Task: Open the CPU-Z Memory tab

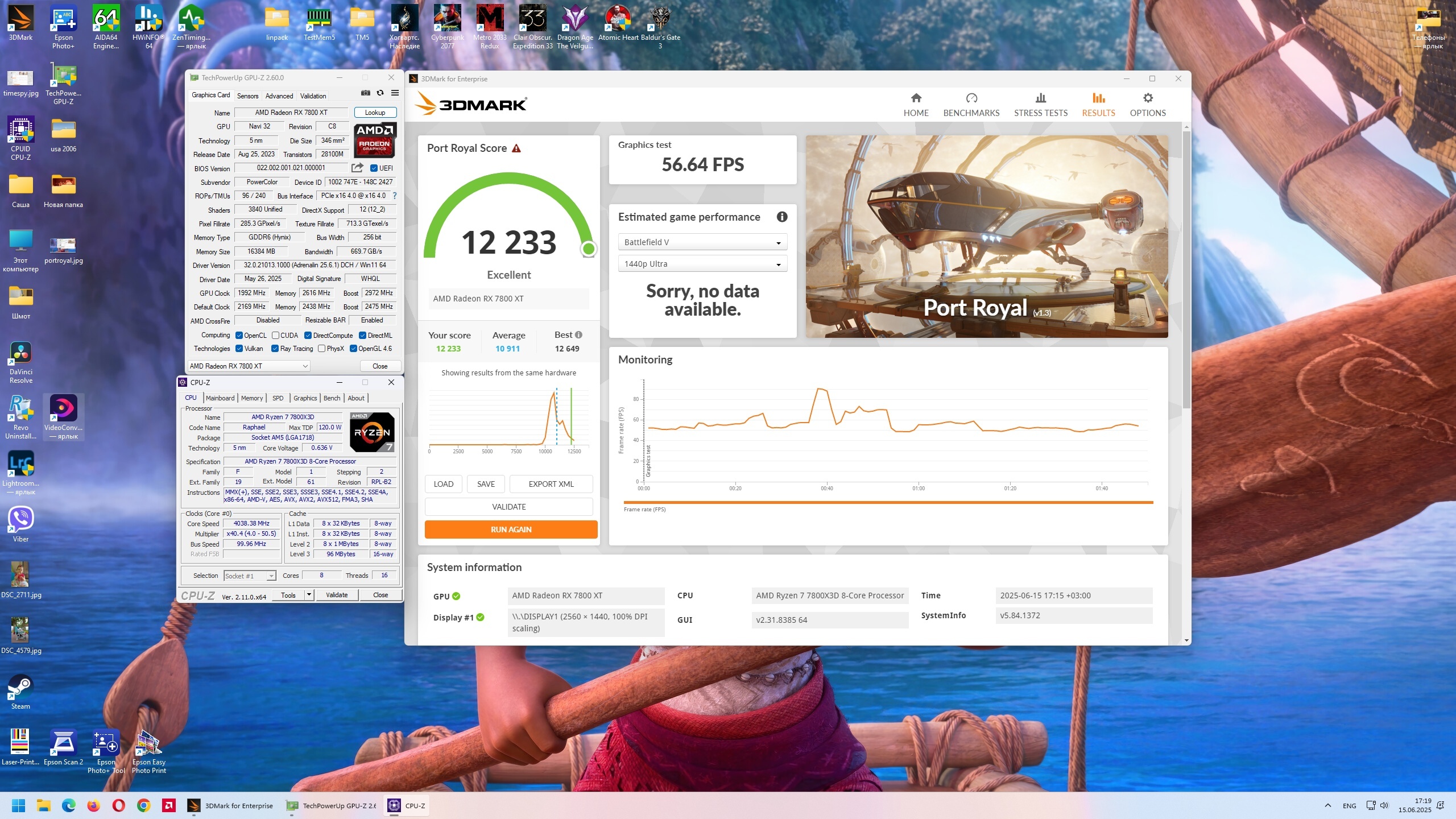Action: [252, 398]
